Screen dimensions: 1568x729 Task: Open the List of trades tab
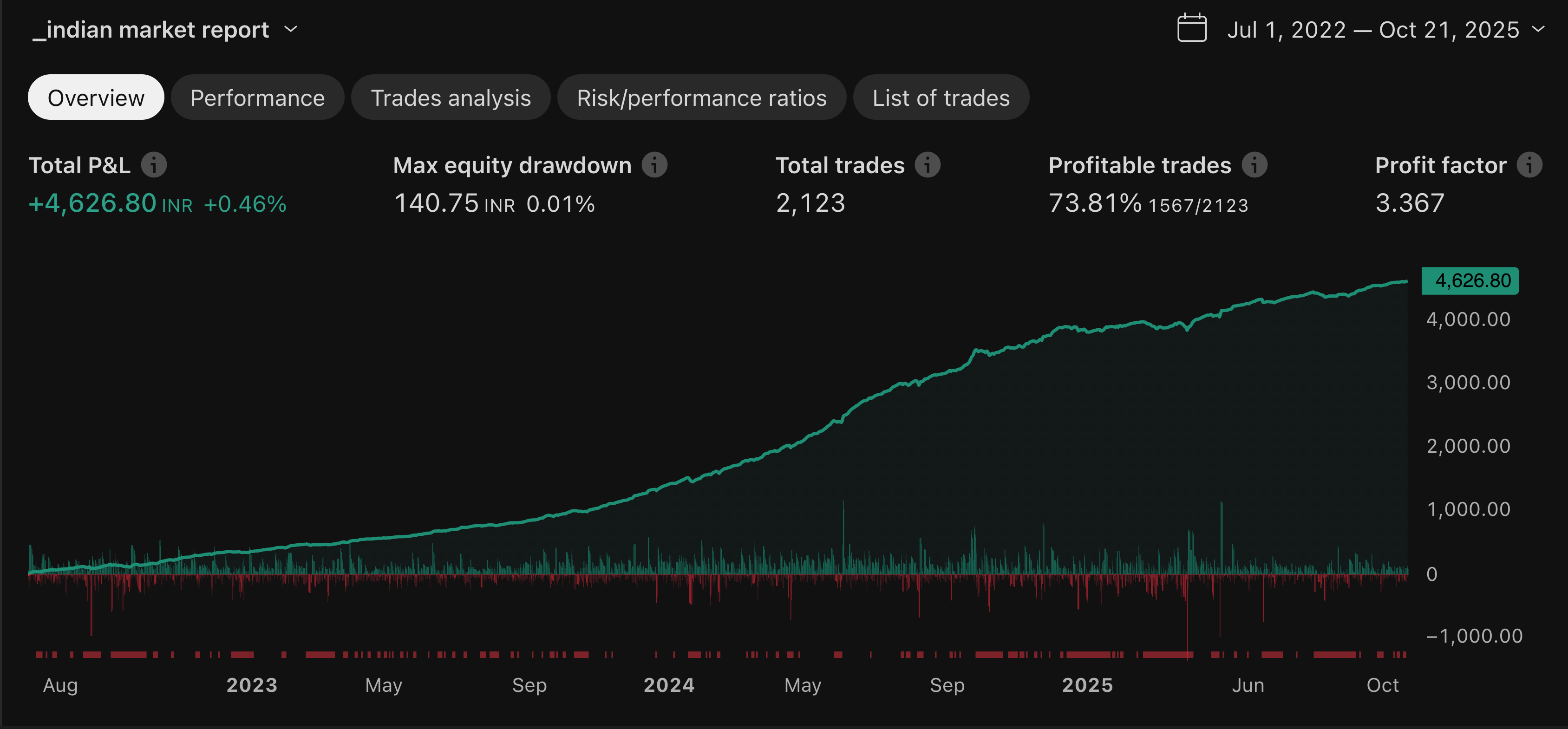click(941, 98)
